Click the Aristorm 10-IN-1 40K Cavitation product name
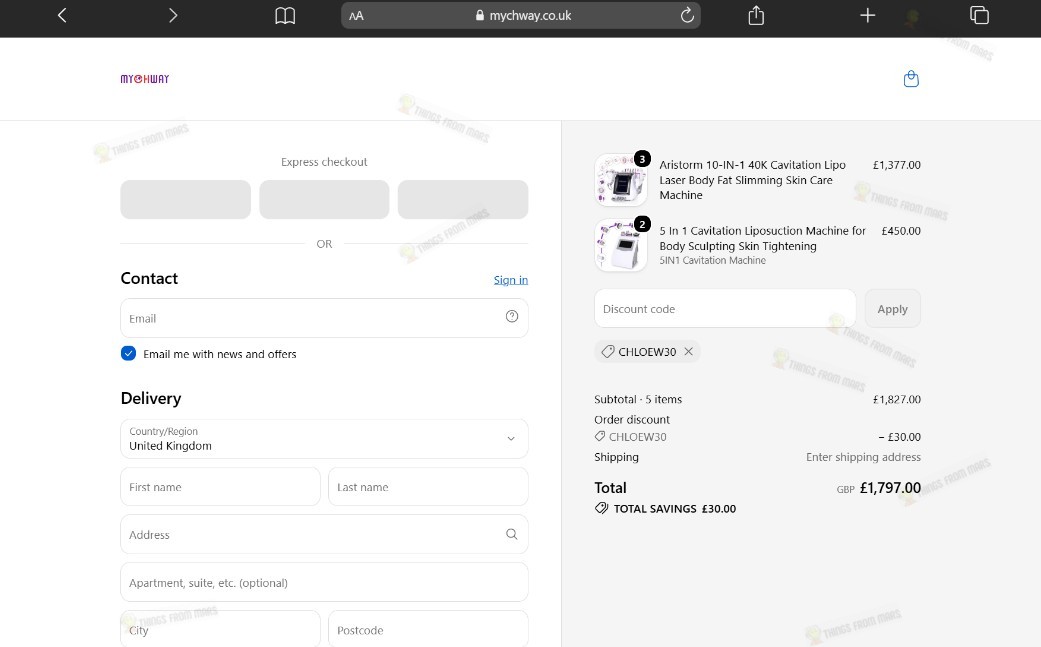This screenshot has height=647, width=1041. pos(752,180)
